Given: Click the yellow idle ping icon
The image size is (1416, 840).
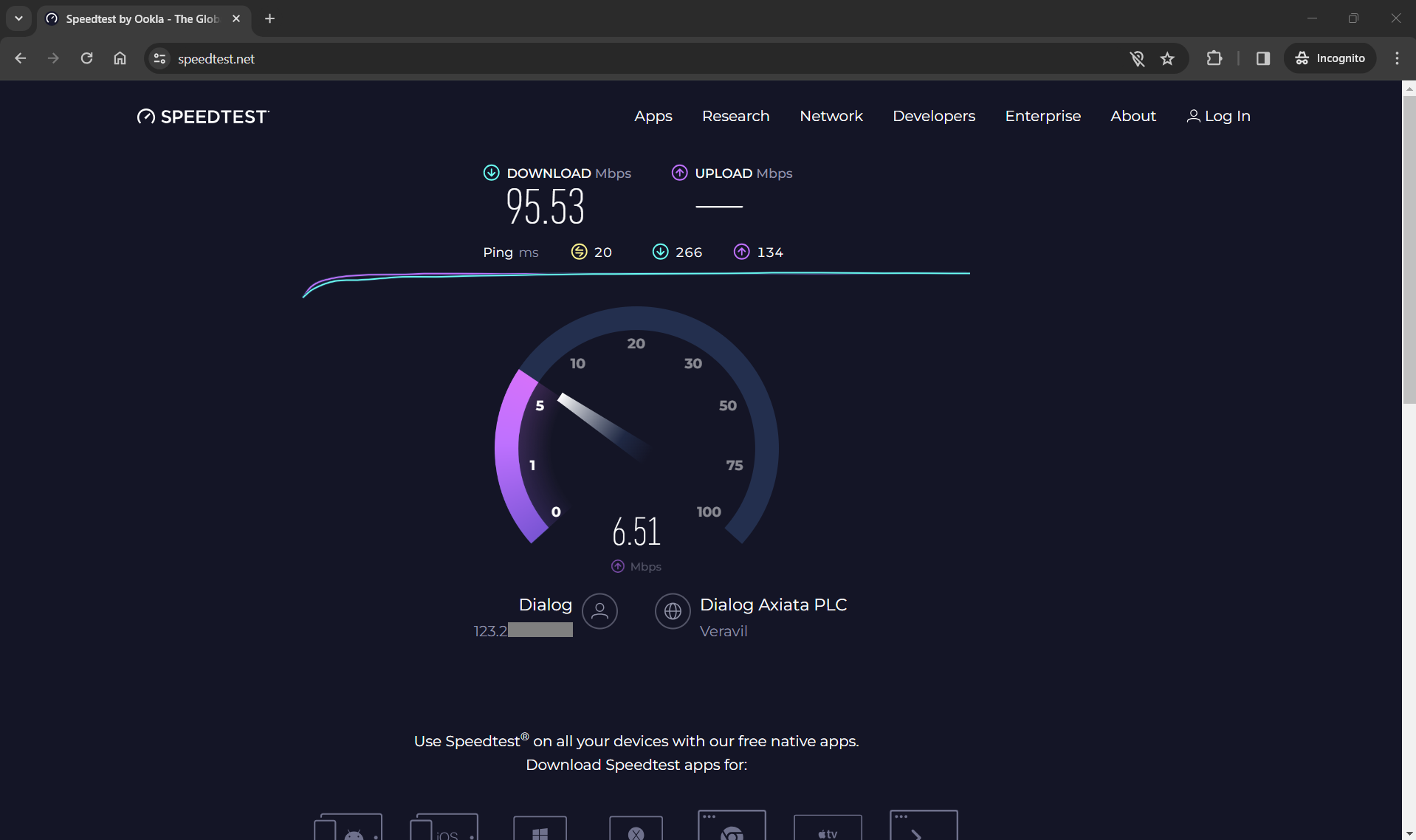Looking at the screenshot, I should click(579, 252).
